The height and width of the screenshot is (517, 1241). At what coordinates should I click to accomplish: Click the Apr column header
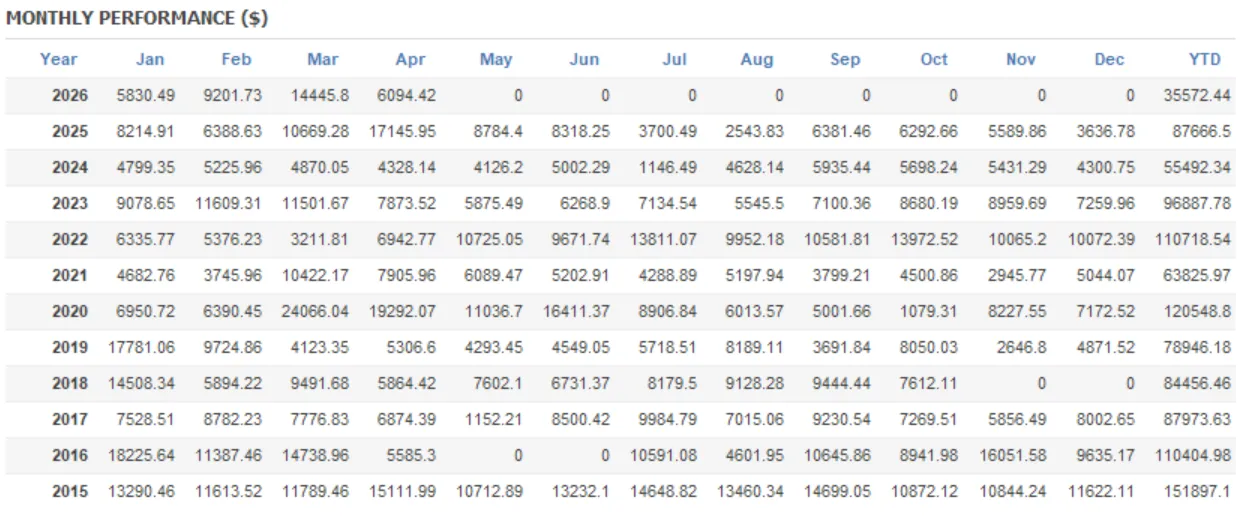click(410, 59)
